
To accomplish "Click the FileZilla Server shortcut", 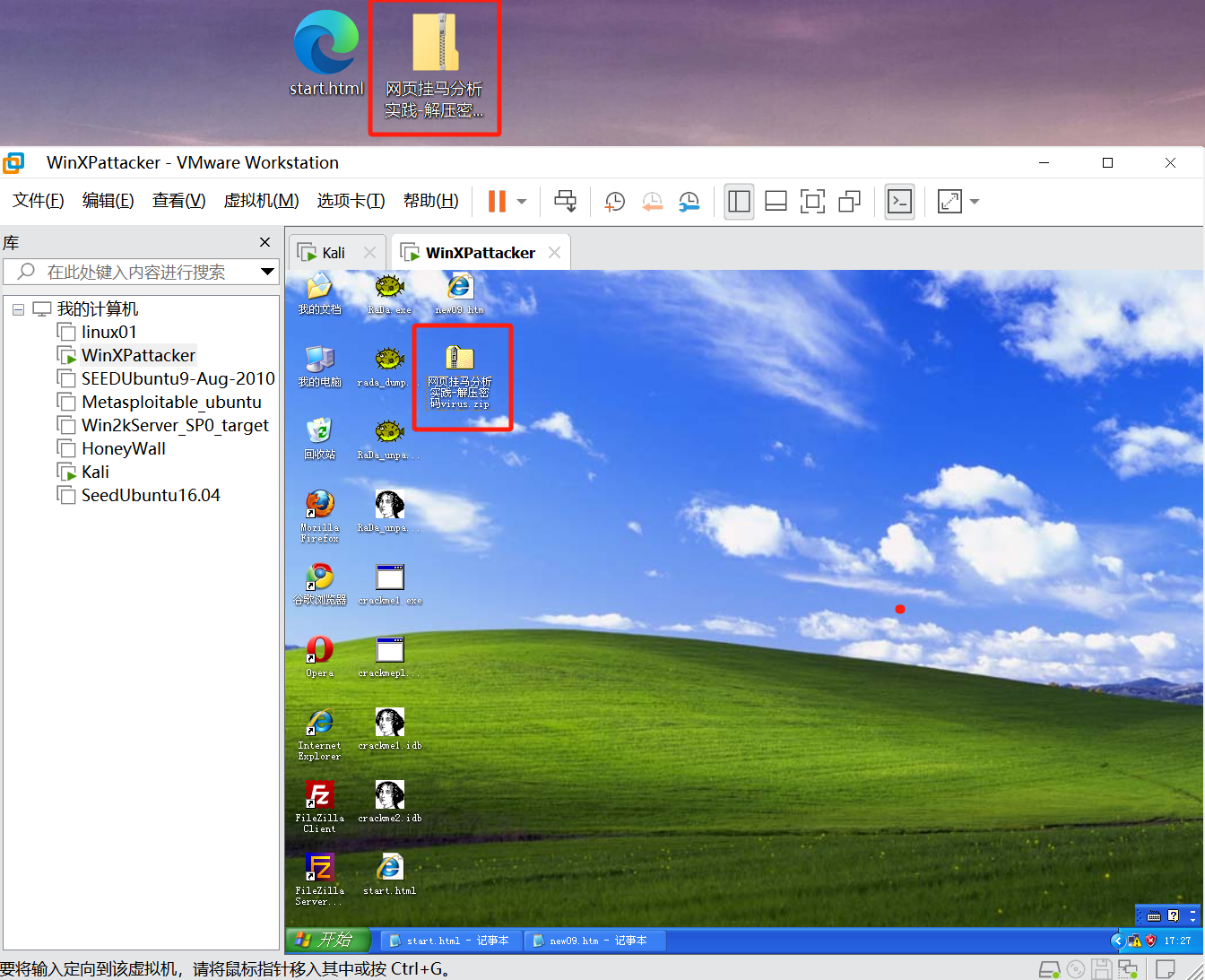I will pyautogui.click(x=319, y=880).
